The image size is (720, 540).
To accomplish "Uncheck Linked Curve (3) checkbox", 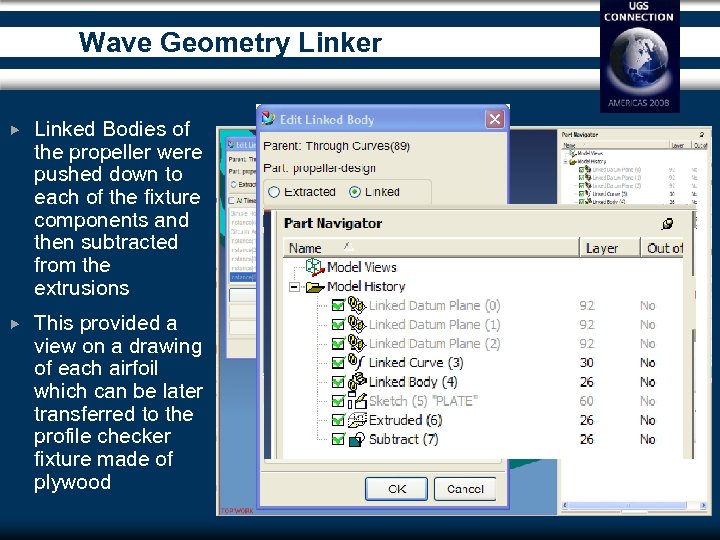I will click(x=338, y=363).
